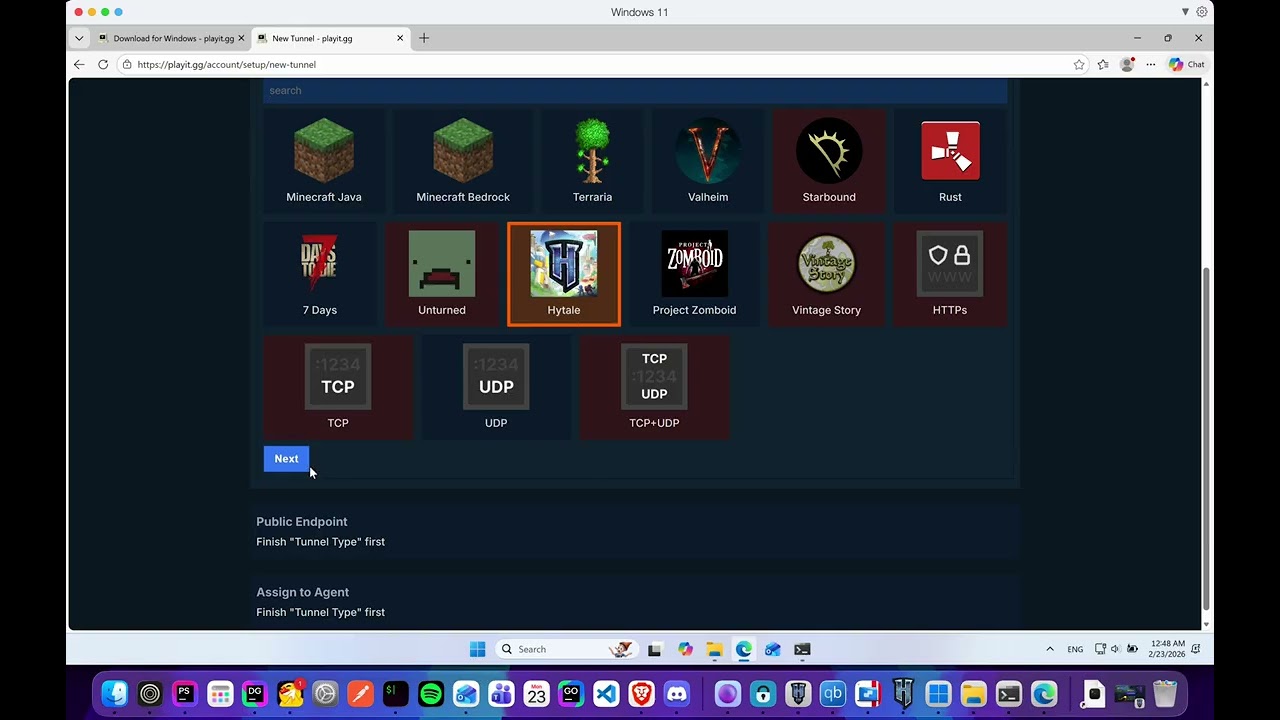Click the Public Endpoint section heading

302,522
